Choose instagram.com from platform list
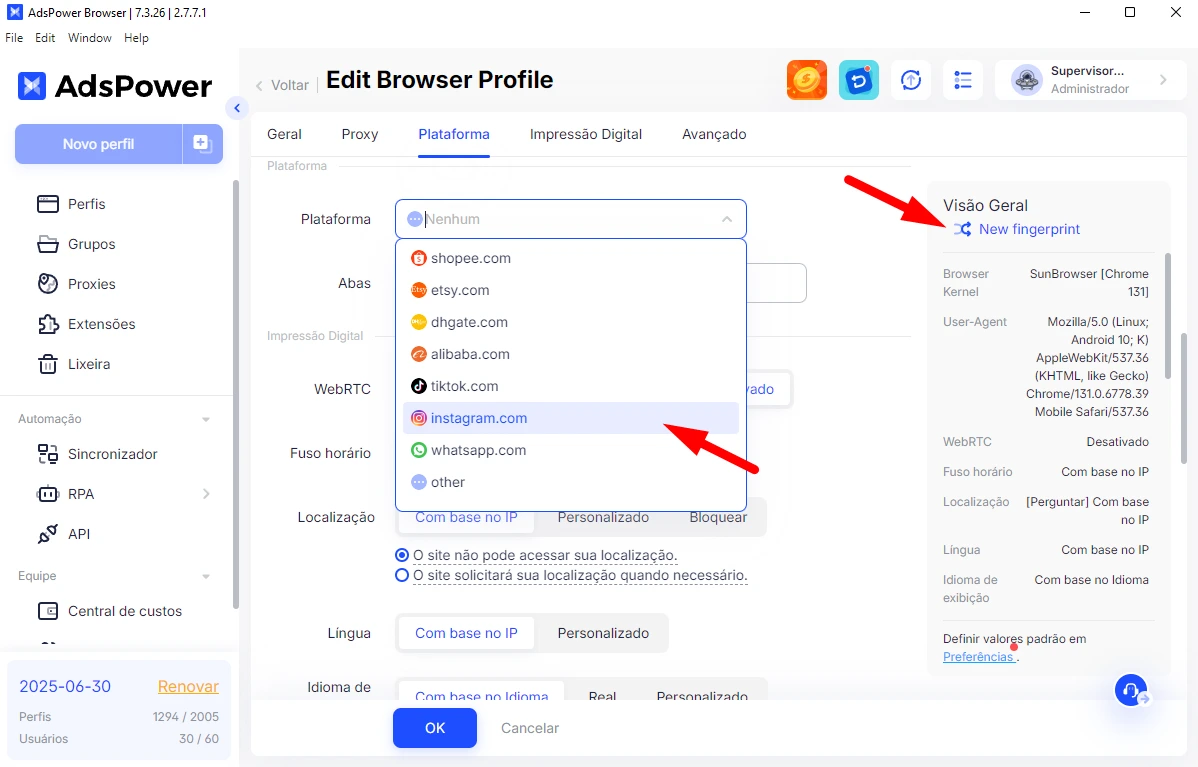 click(571, 418)
